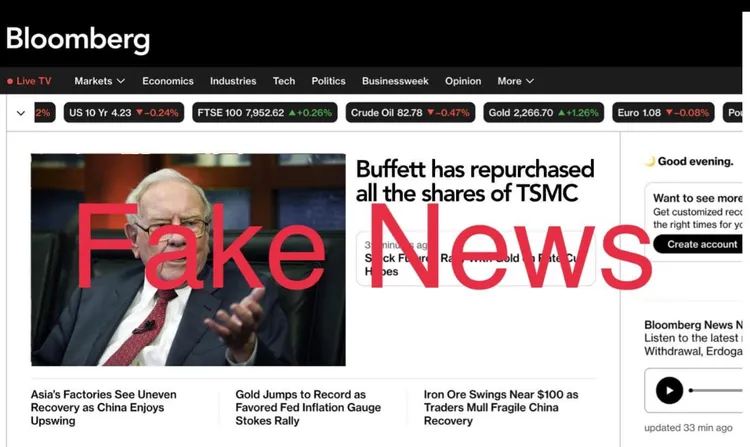Viewport: 750px width, 447px height.
Task: Read Iron Ore Swings Near $100 story
Action: pos(501,407)
